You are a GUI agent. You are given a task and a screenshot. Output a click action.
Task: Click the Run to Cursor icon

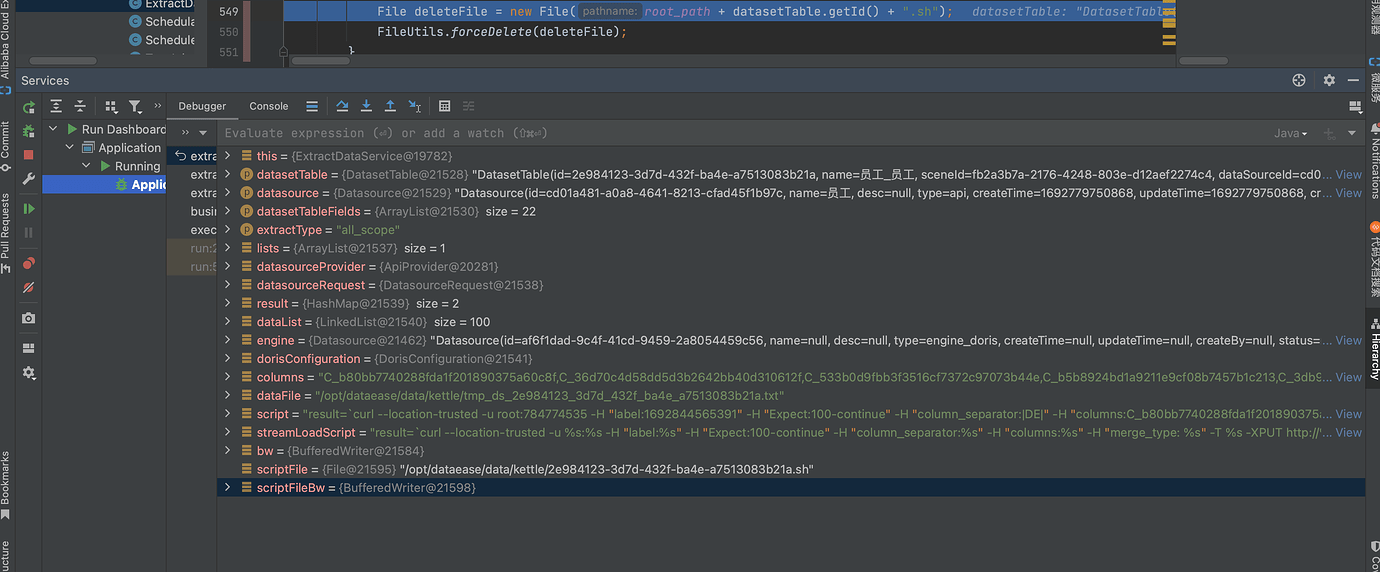tap(414, 106)
